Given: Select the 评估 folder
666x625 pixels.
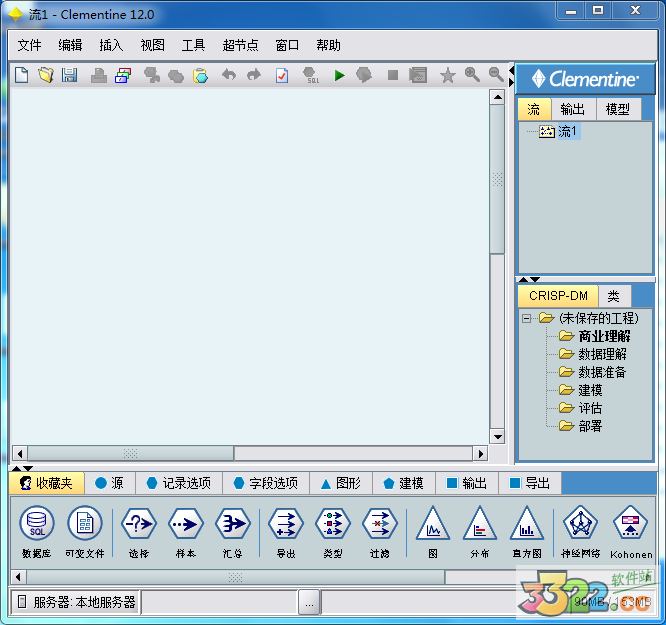Looking at the screenshot, I should pyautogui.click(x=581, y=408).
